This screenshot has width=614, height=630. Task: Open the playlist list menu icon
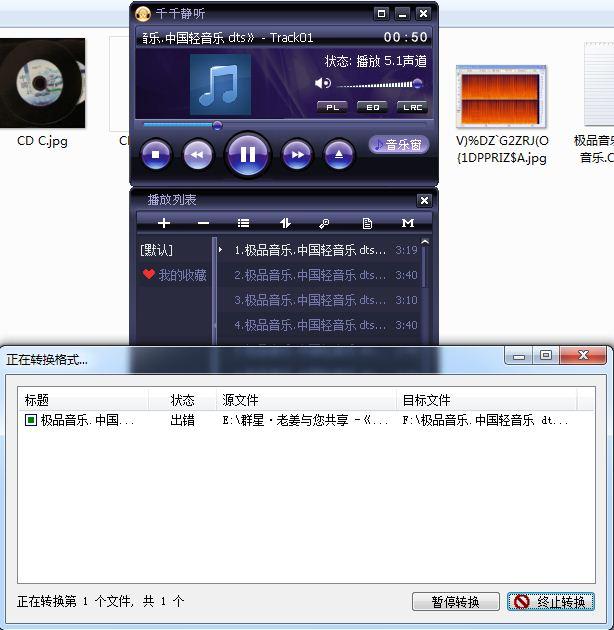point(244,223)
